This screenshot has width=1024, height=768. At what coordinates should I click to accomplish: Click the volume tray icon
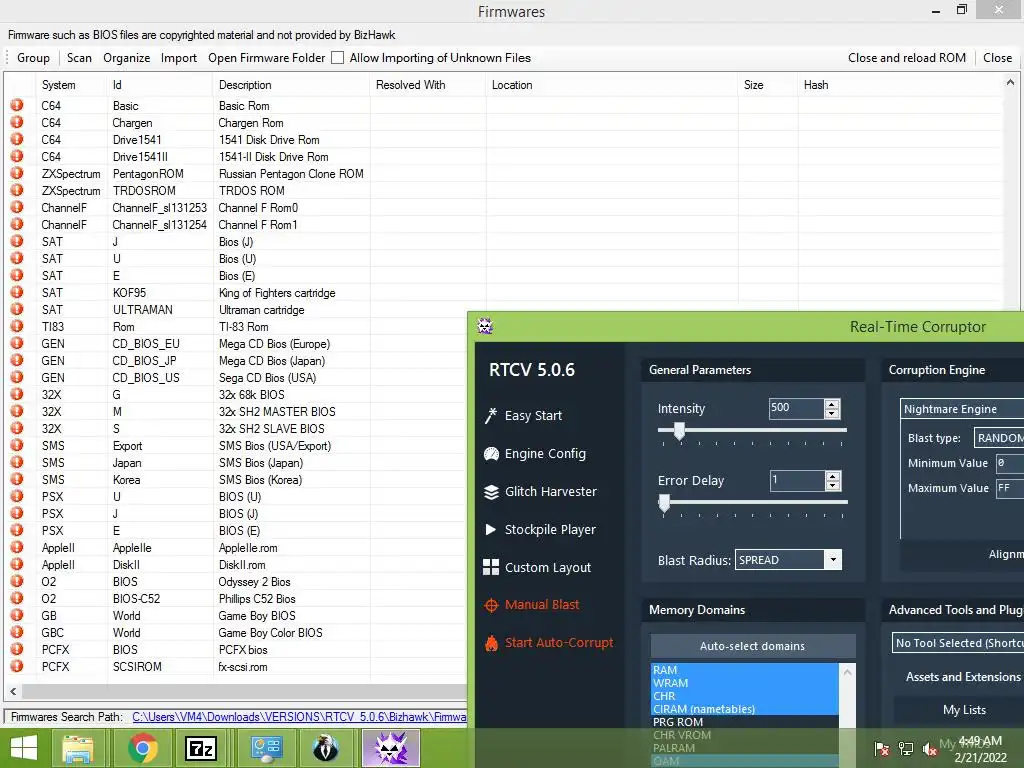[x=929, y=749]
